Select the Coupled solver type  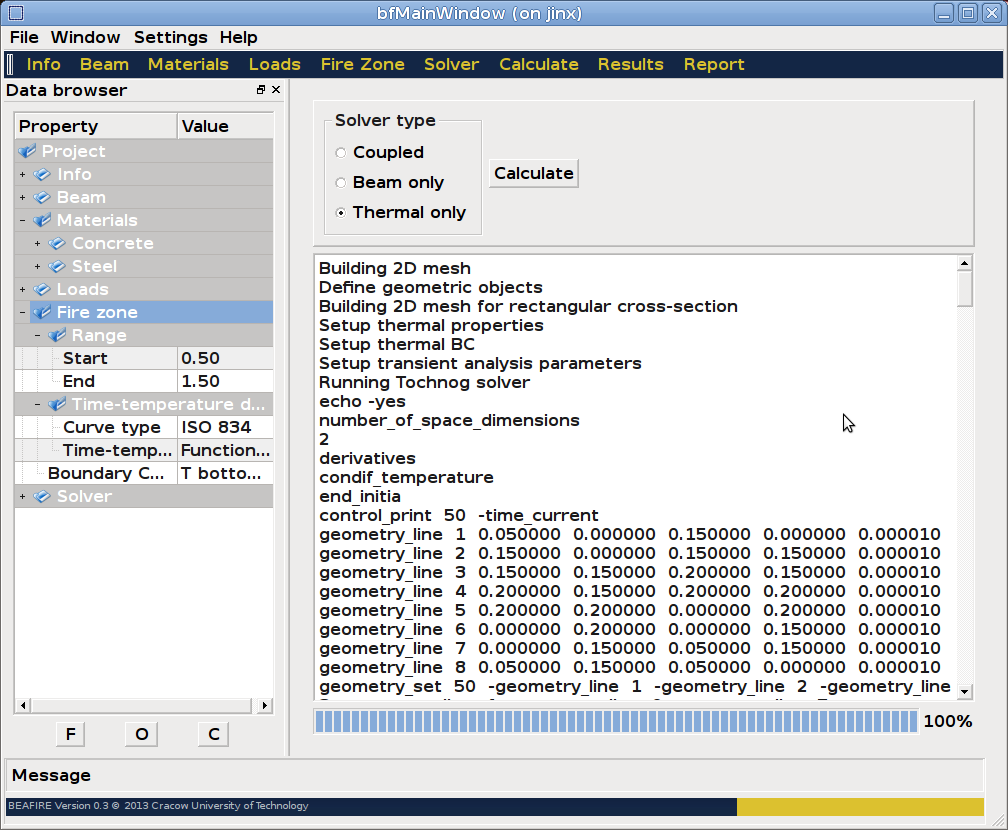[341, 153]
